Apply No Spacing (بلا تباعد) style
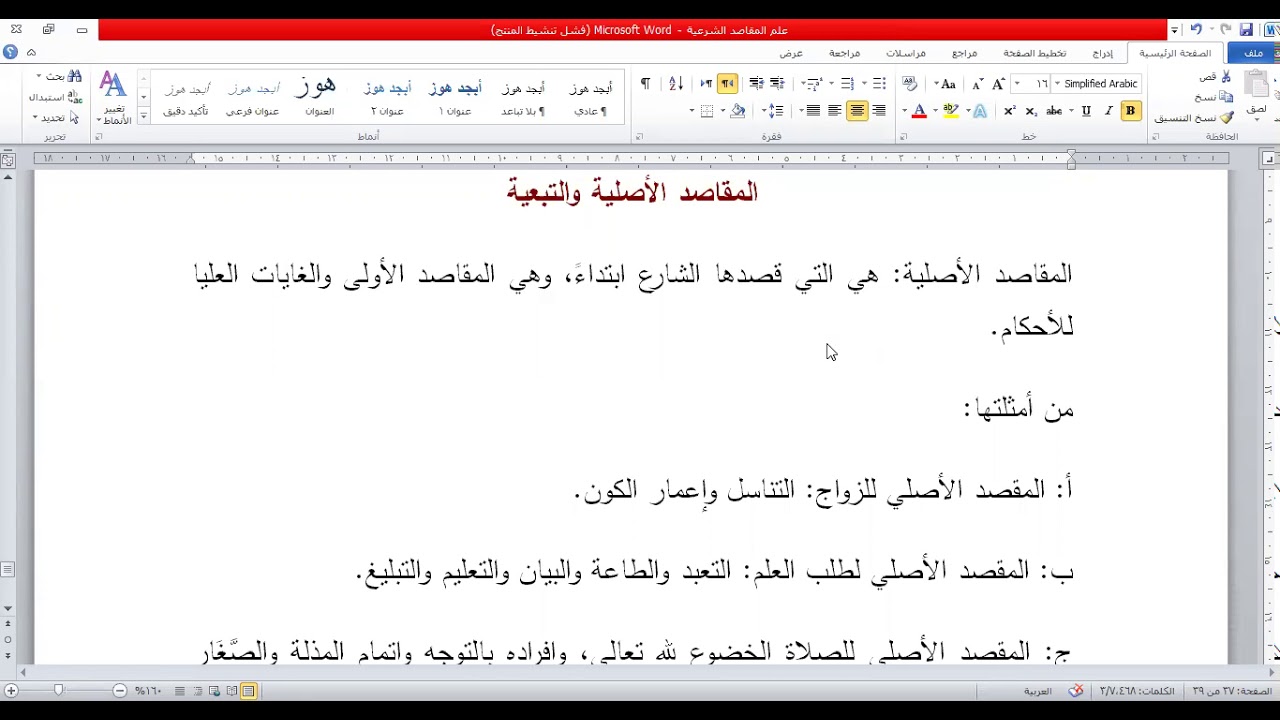The image size is (1280, 720). pos(523,98)
